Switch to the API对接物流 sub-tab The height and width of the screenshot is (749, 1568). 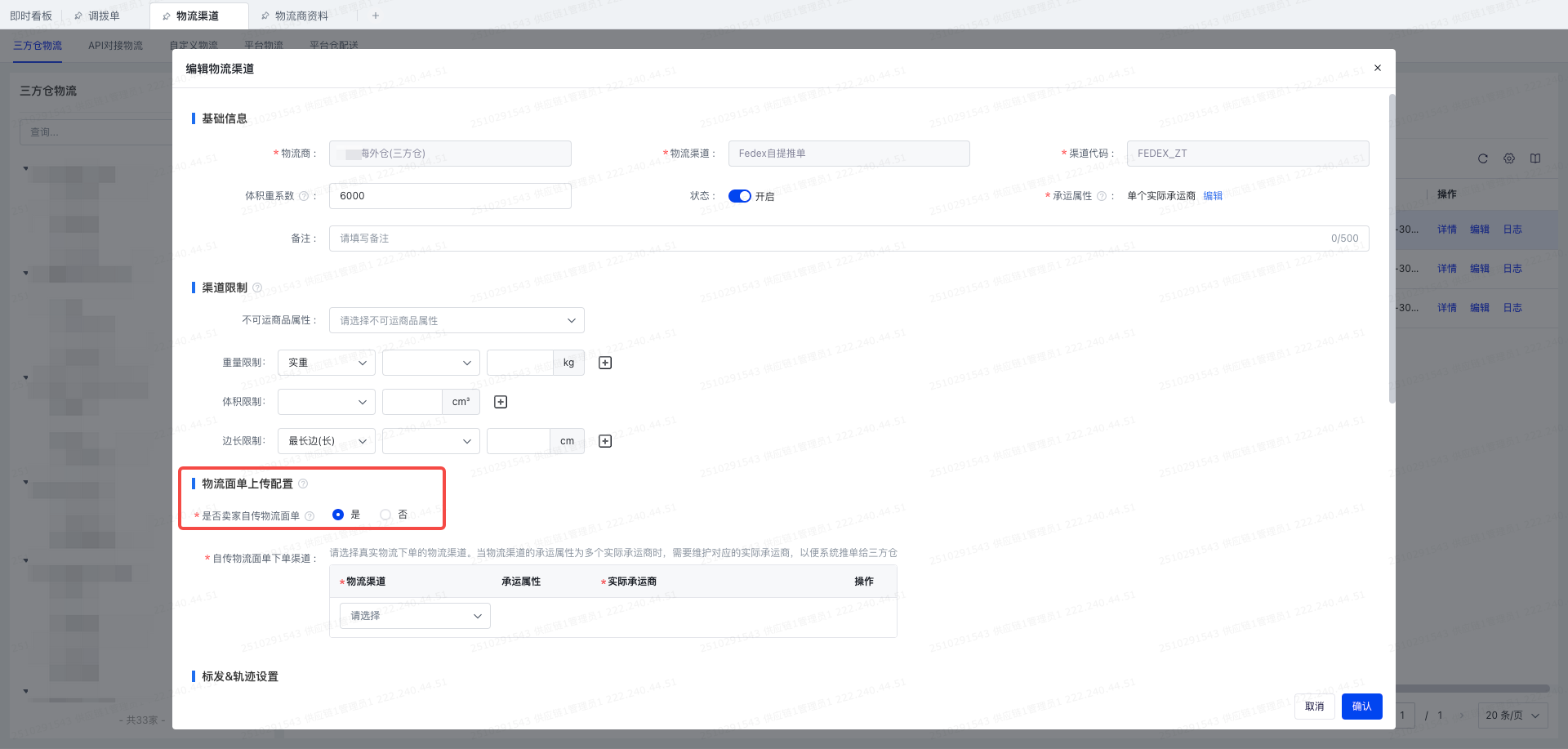115,46
